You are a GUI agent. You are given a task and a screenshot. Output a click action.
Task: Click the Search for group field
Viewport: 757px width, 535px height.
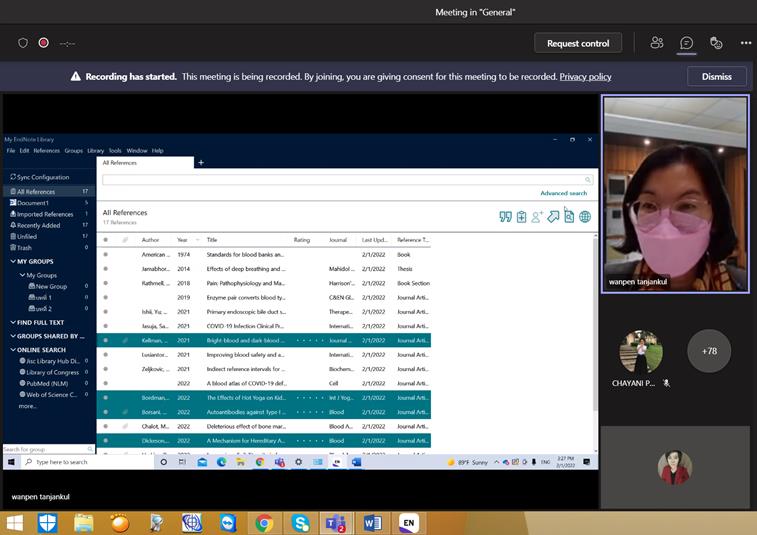tap(48, 449)
